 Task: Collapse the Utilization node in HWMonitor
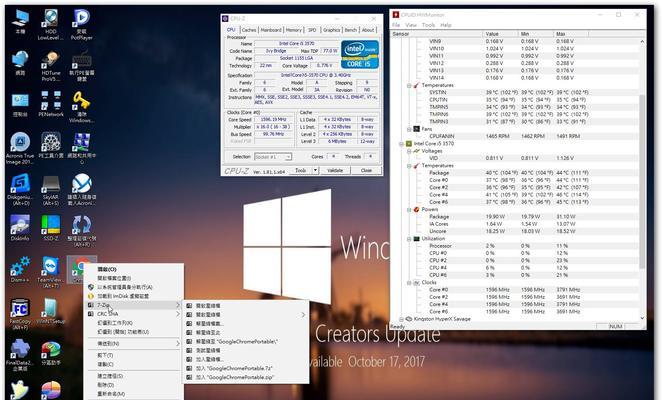[x=409, y=239]
